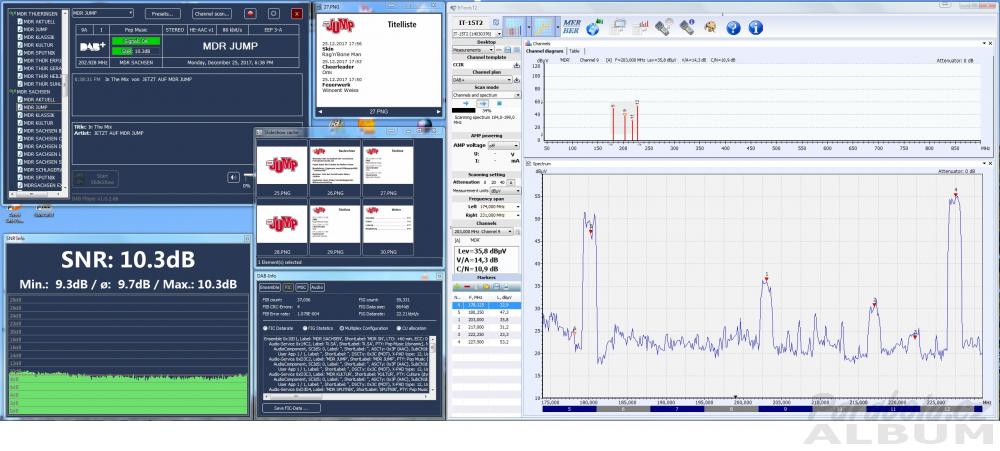Remove a marker with the red minus icon
1000x451 pixels.
click(x=467, y=287)
